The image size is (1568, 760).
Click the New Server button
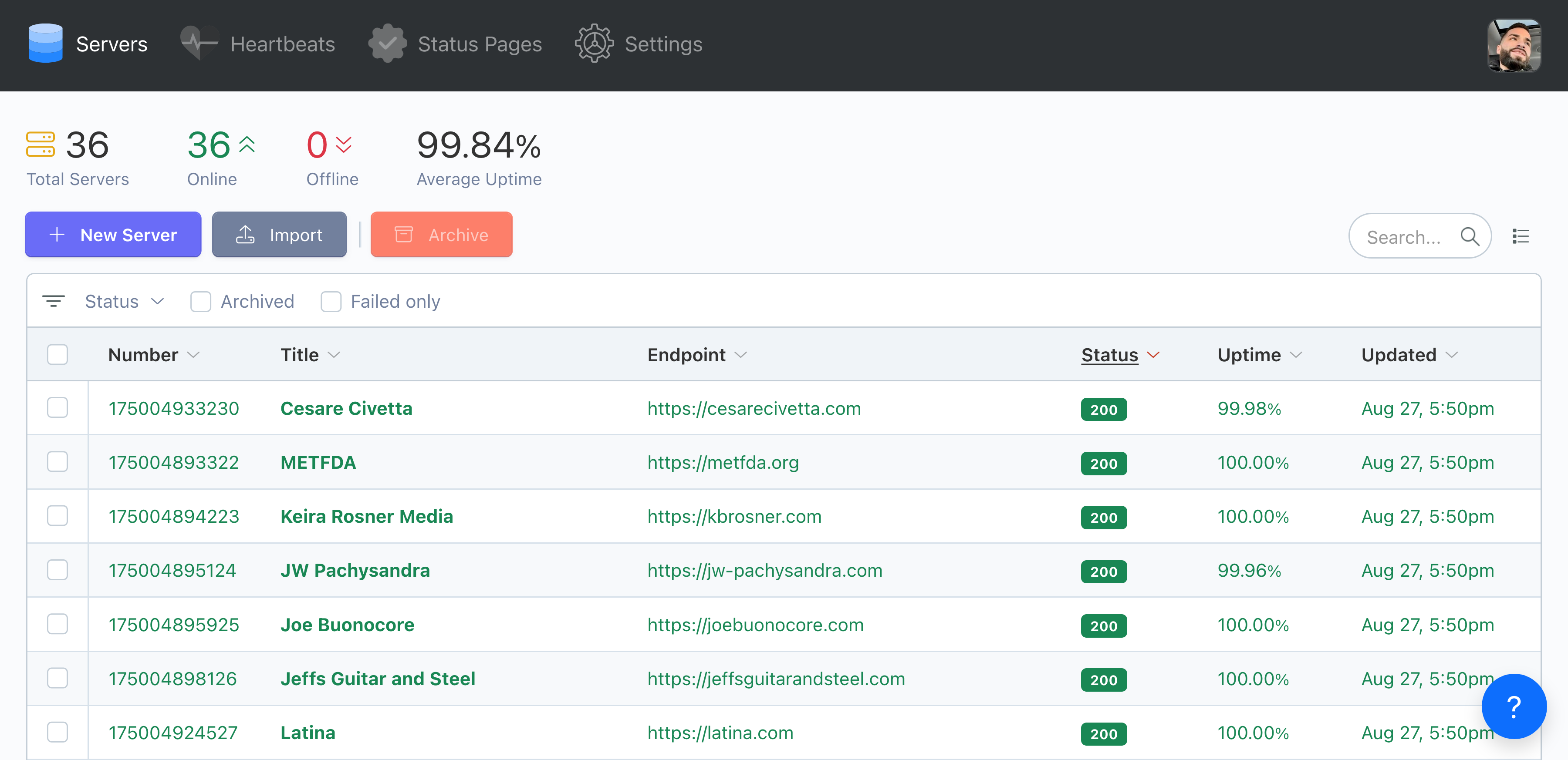coord(113,234)
